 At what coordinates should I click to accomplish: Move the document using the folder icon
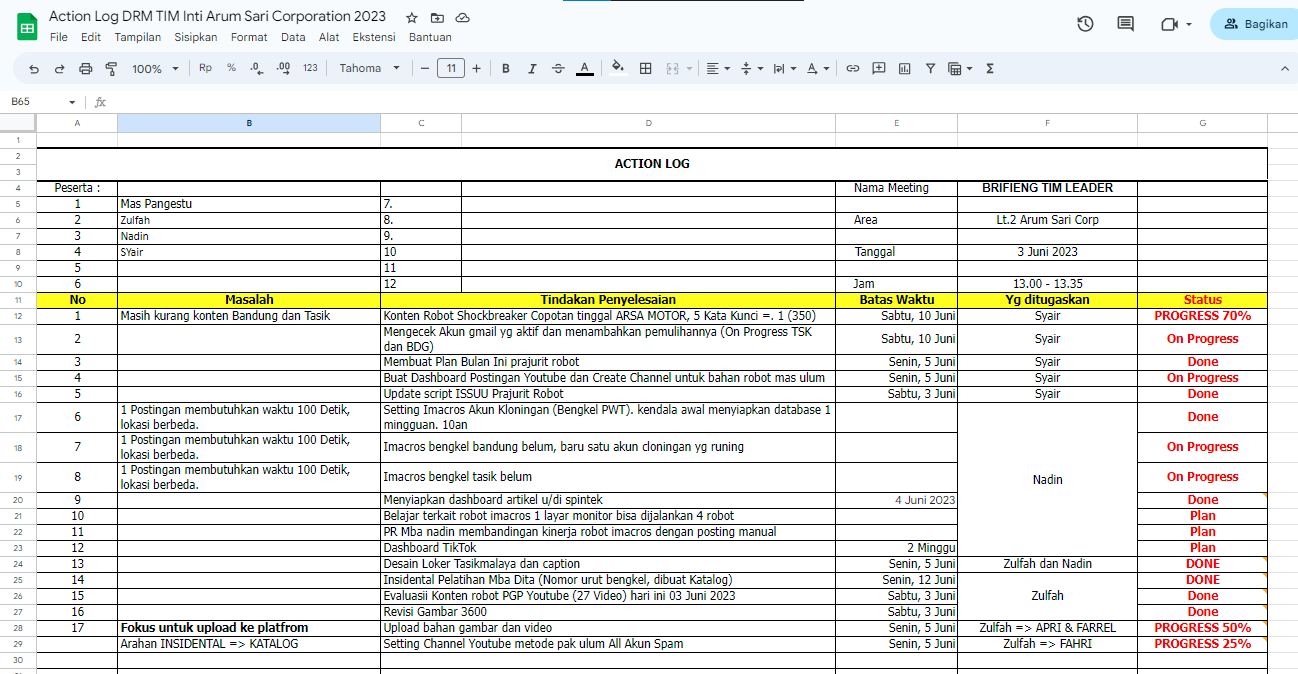click(437, 18)
